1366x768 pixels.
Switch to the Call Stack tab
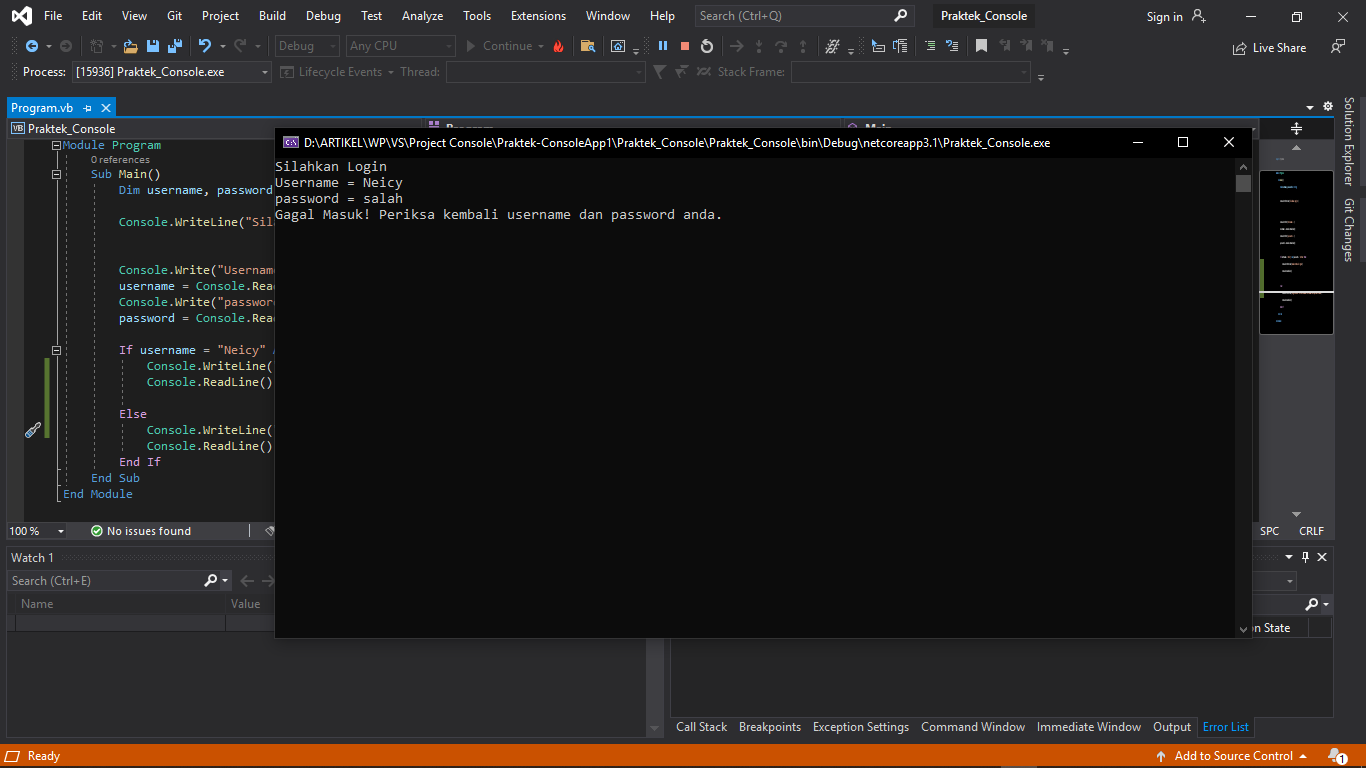coord(701,727)
